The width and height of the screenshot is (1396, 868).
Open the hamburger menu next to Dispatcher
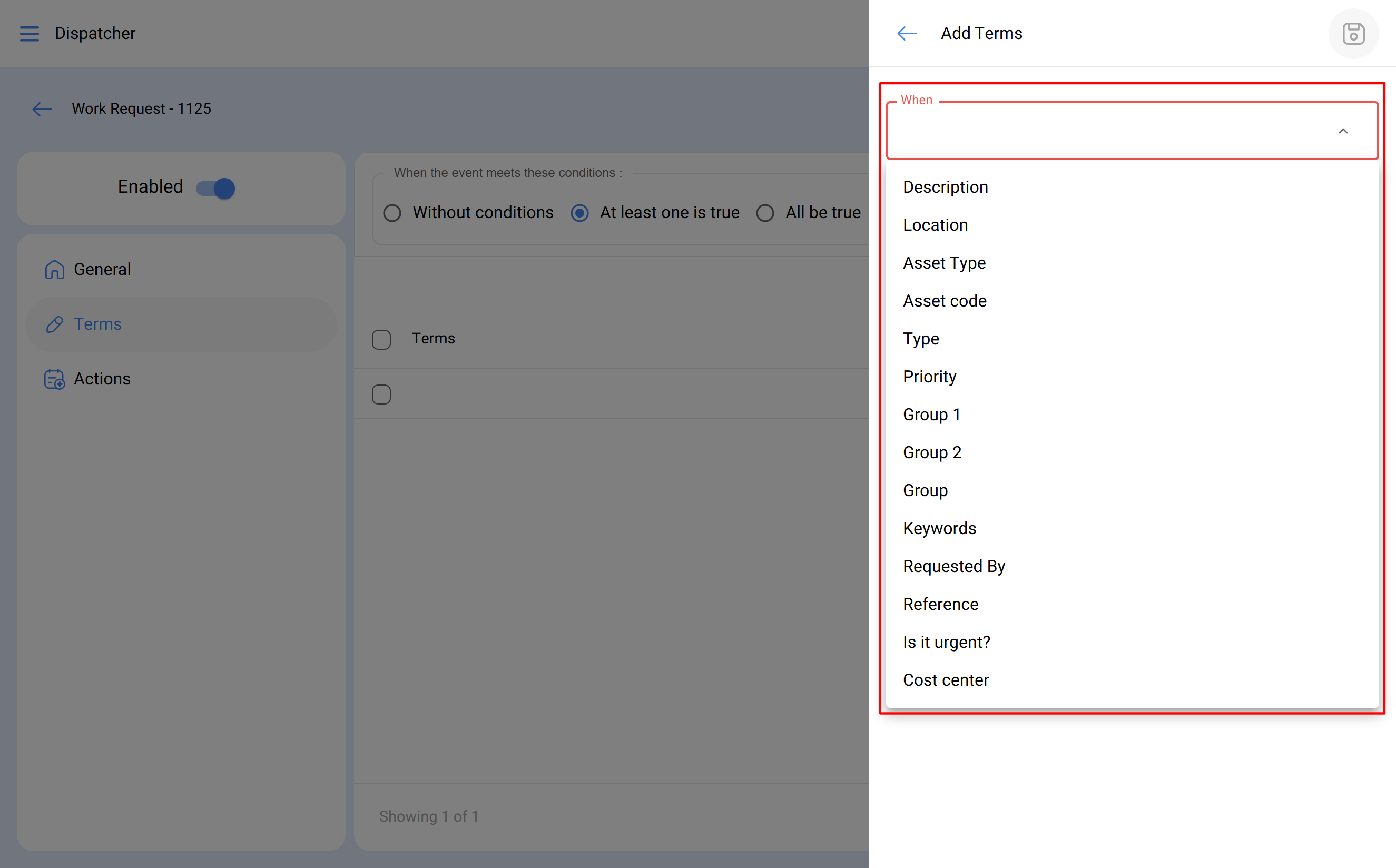coord(30,34)
